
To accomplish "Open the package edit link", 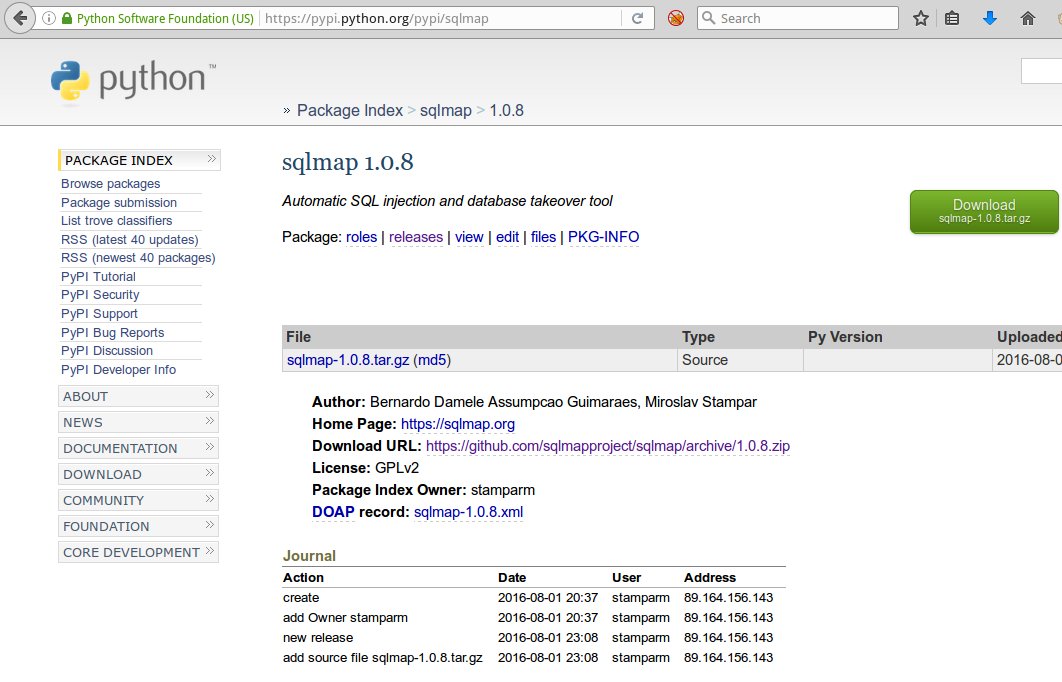I will (507, 237).
